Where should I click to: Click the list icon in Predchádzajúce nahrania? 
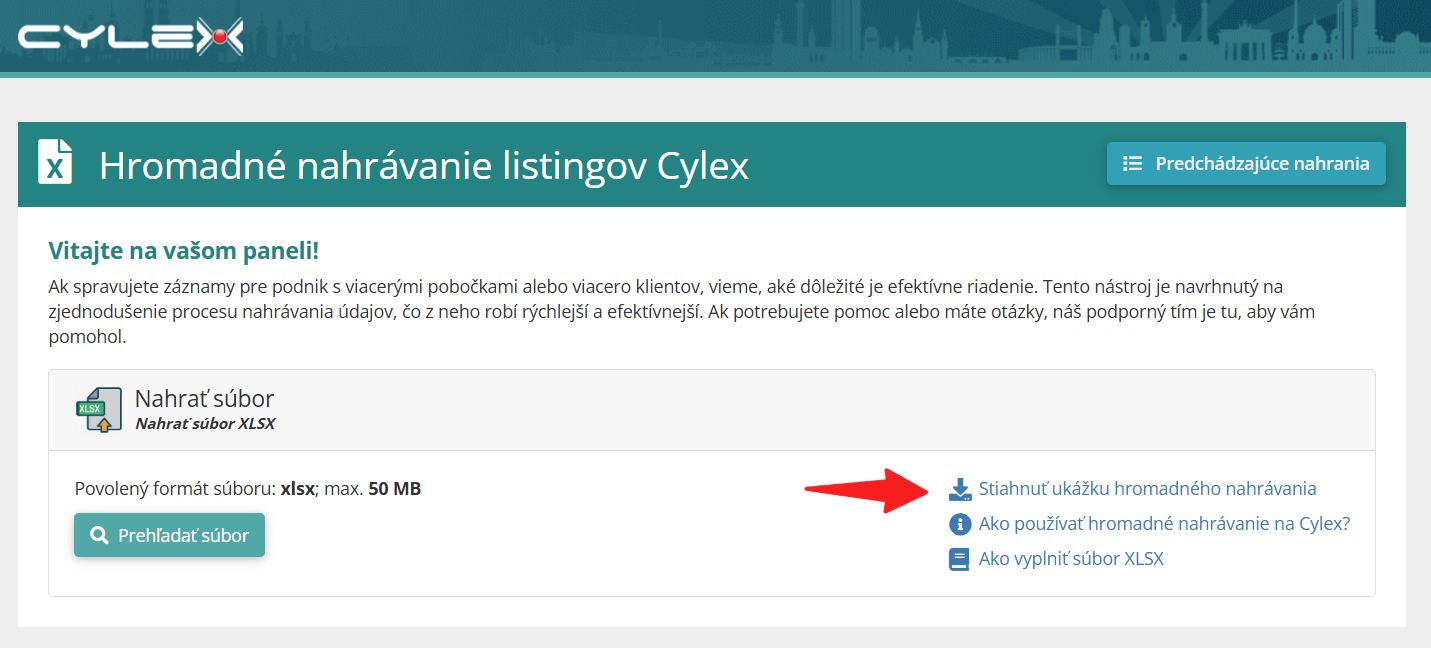[x=1132, y=163]
